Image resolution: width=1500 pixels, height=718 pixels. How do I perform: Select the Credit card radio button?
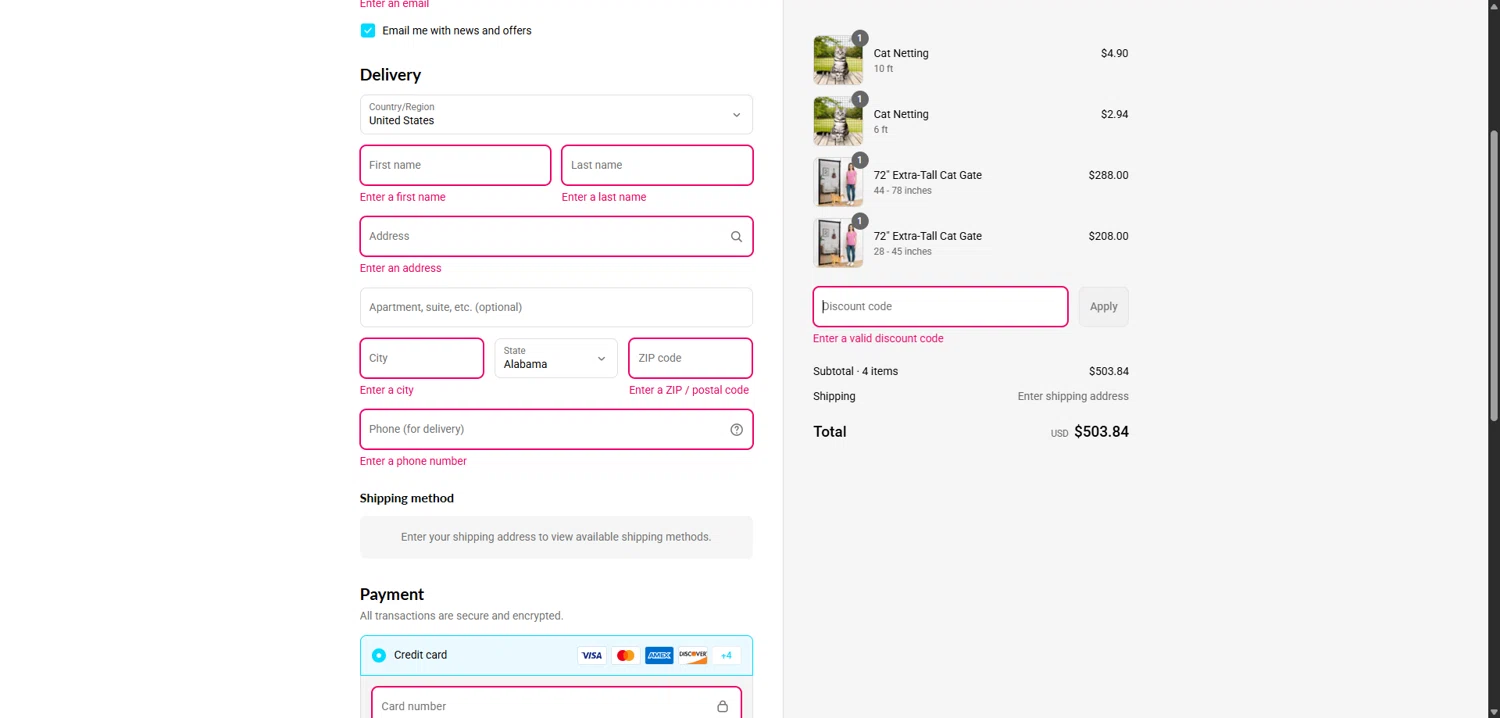pyautogui.click(x=379, y=656)
